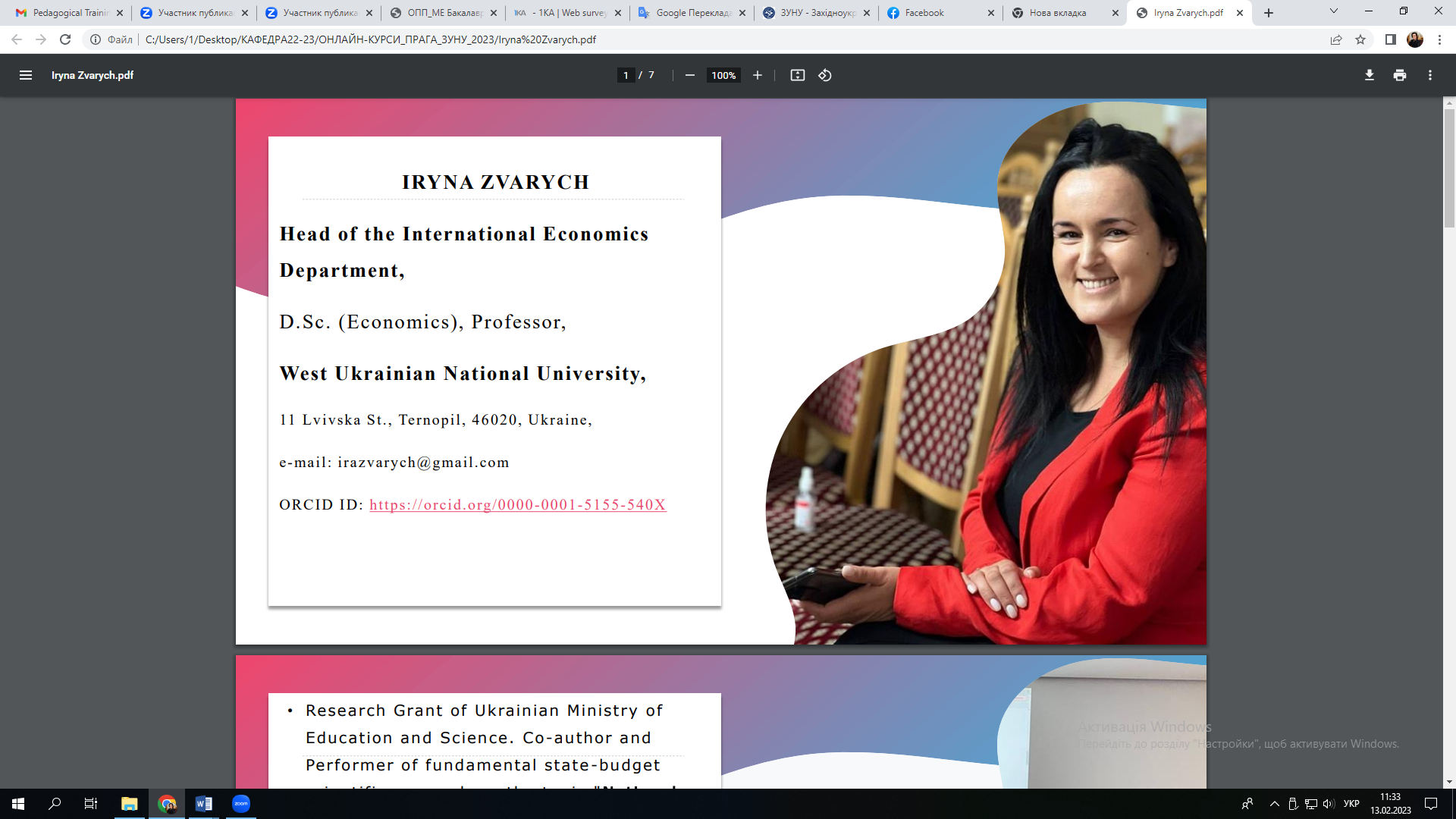Open the Chrome profile avatar
This screenshot has width=1456, height=819.
pyautogui.click(x=1415, y=39)
